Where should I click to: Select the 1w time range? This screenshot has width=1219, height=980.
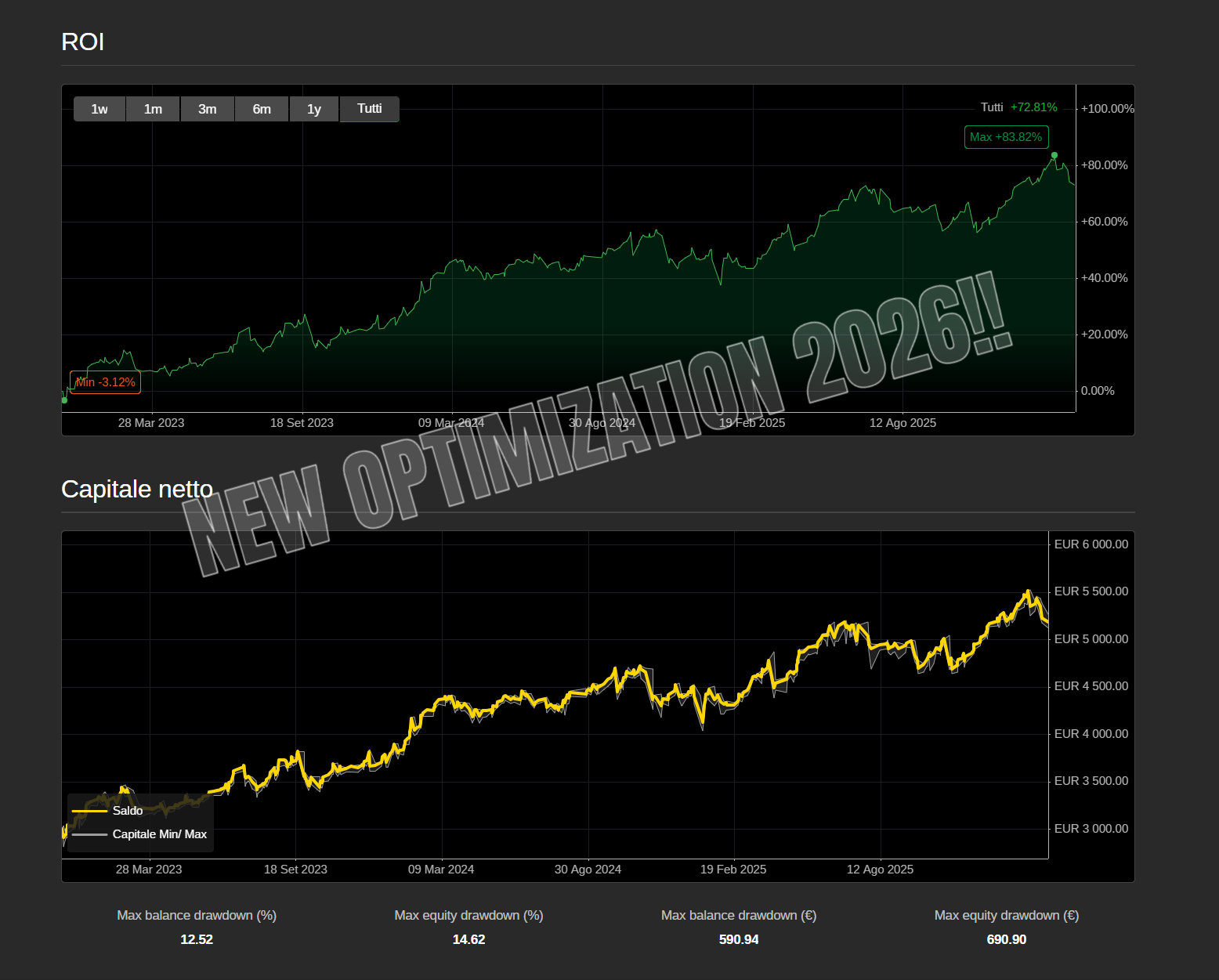tap(99, 109)
